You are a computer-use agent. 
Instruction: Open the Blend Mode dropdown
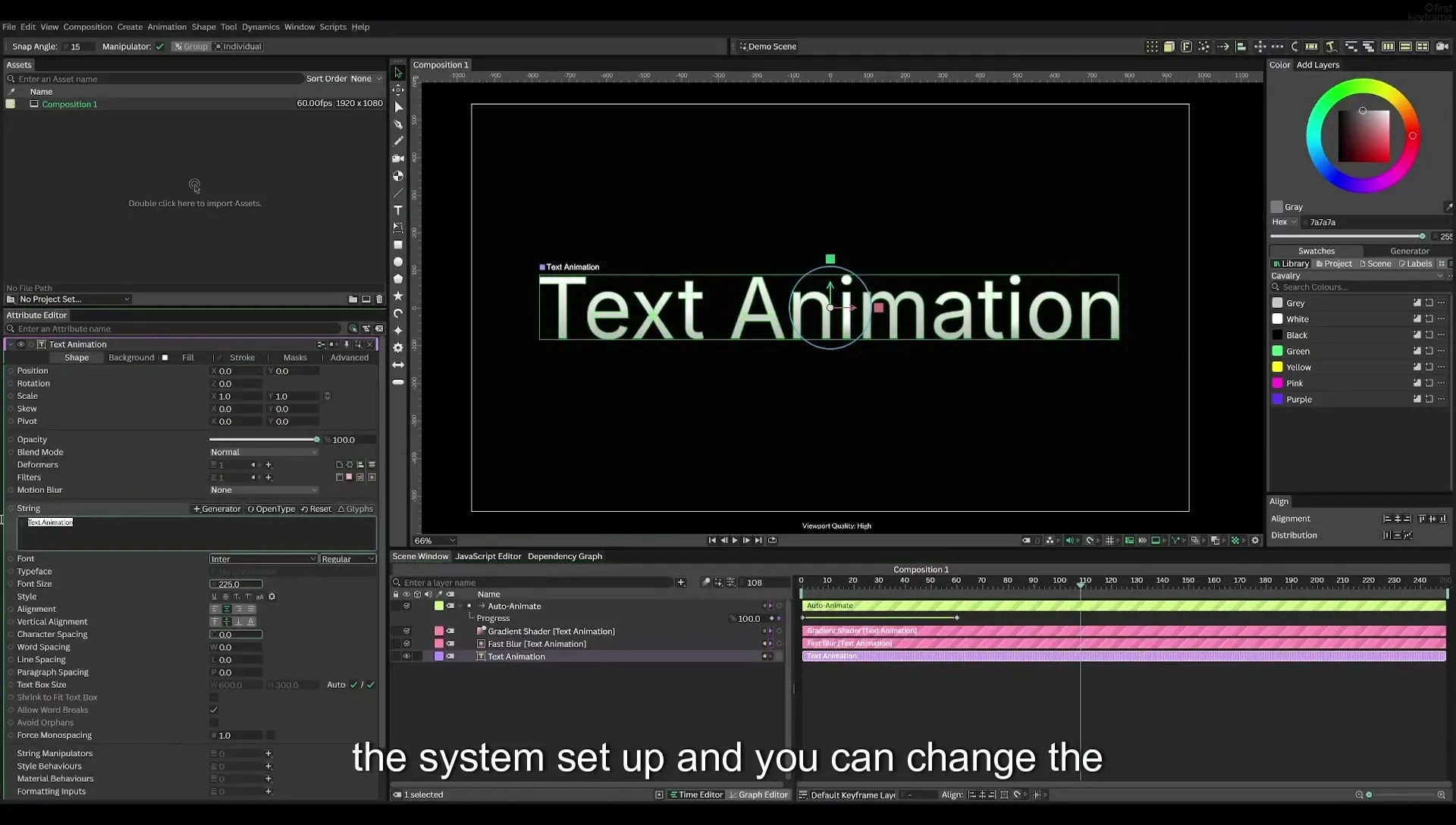pos(264,452)
